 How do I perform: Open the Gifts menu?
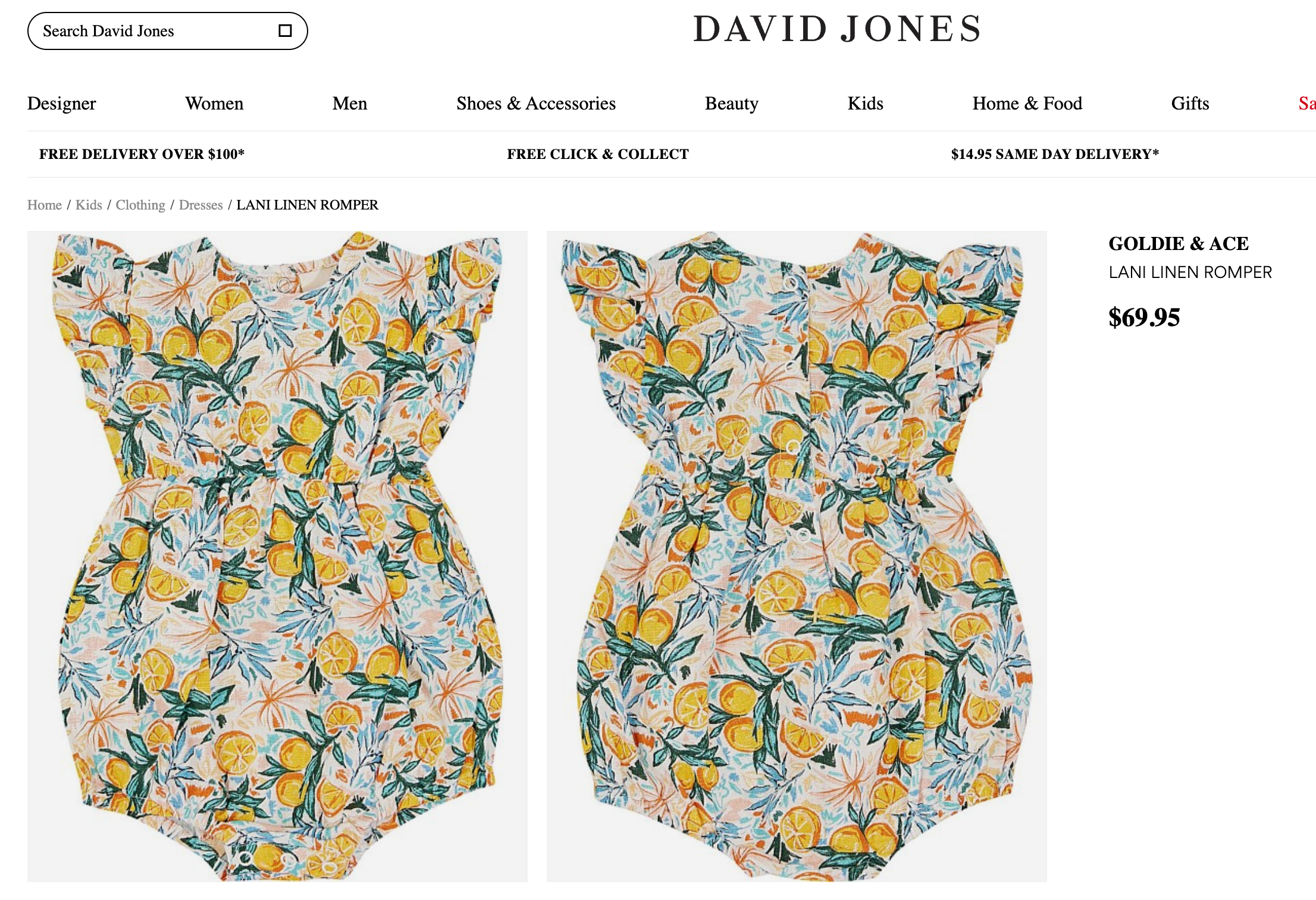1190,104
